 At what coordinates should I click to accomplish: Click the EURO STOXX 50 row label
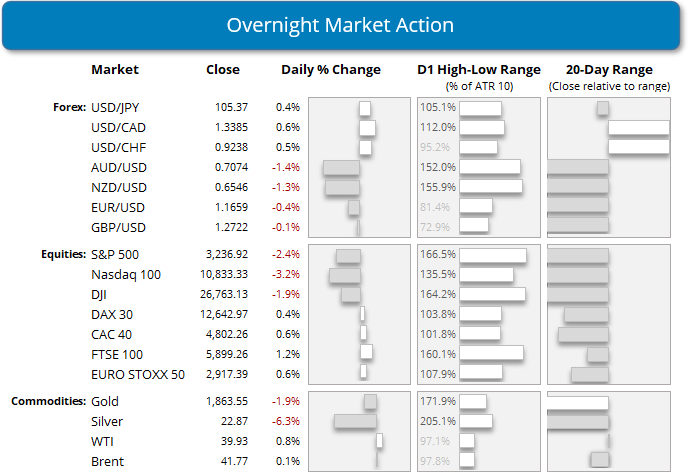click(x=138, y=372)
